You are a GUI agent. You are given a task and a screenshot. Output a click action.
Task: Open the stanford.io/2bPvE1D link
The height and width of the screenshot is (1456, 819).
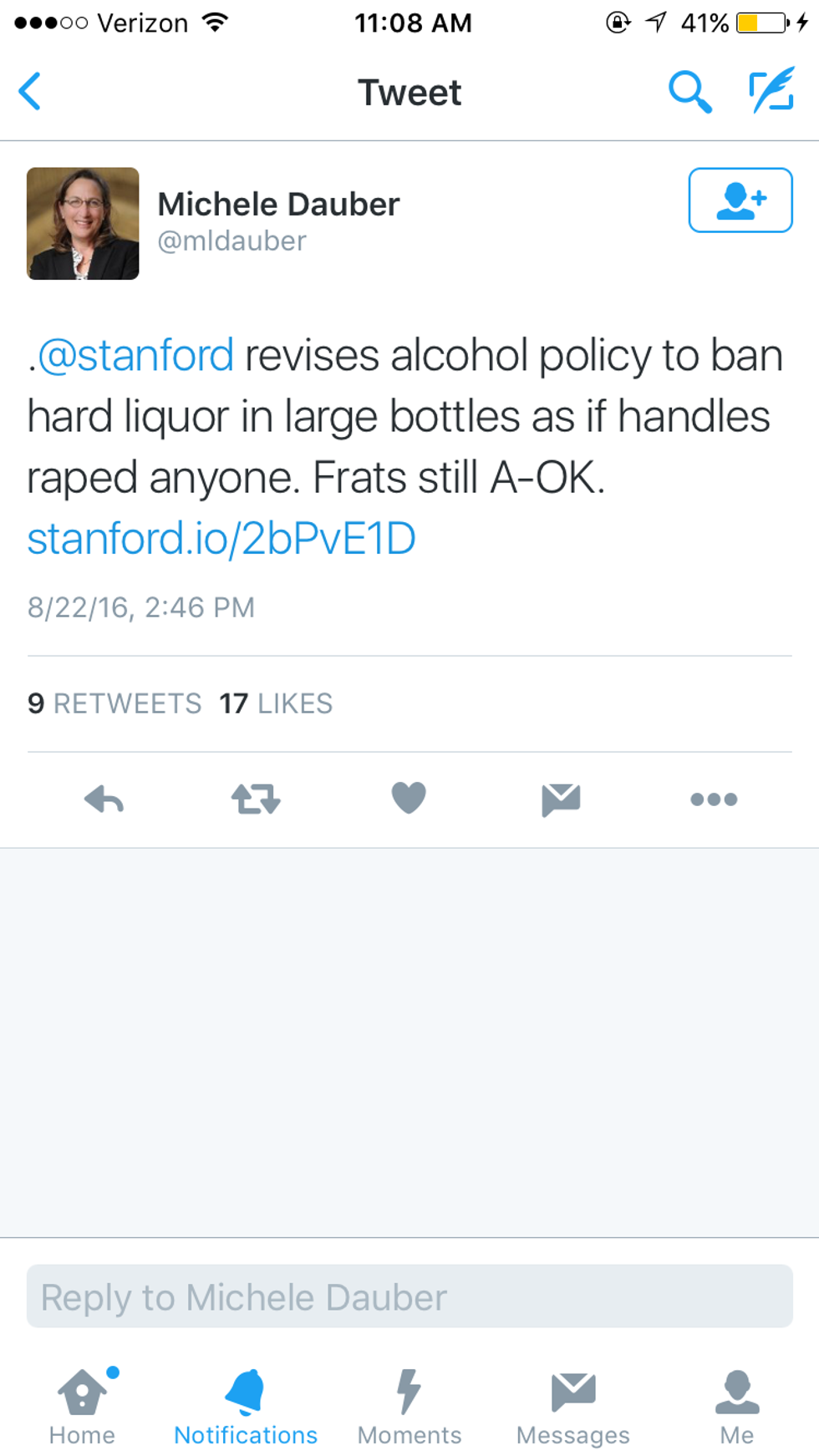click(x=221, y=539)
